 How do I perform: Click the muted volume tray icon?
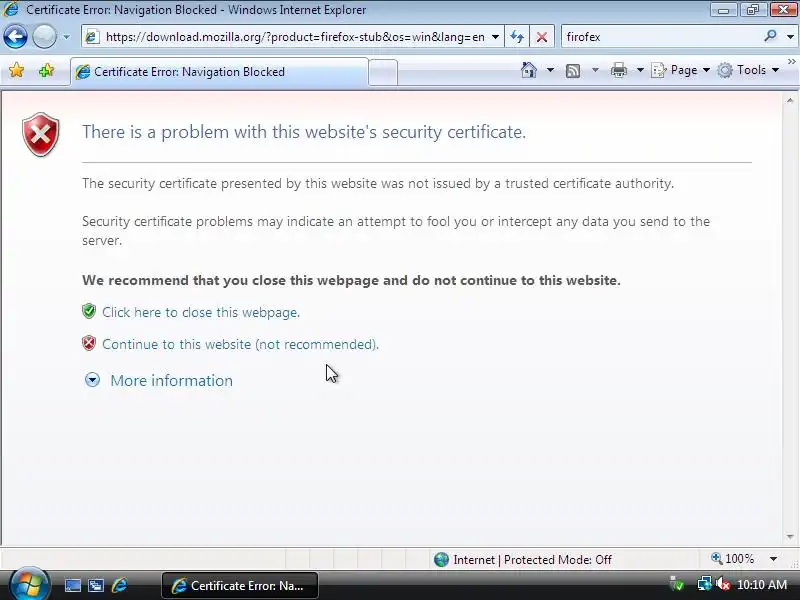pyautogui.click(x=722, y=584)
